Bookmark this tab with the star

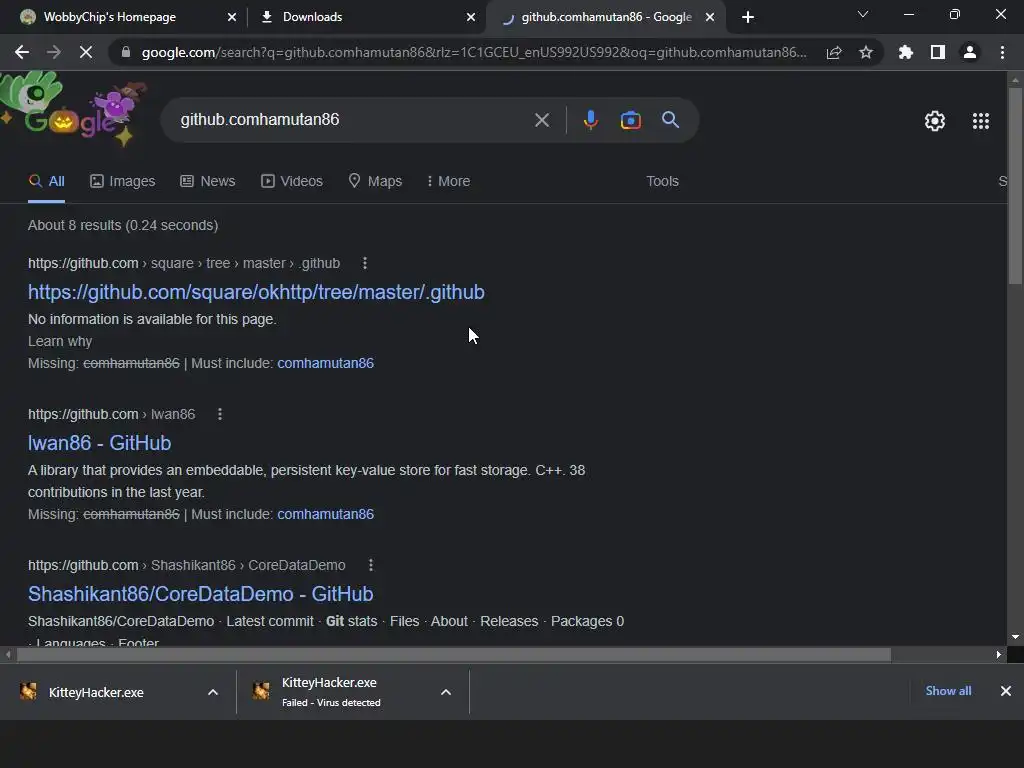point(866,52)
